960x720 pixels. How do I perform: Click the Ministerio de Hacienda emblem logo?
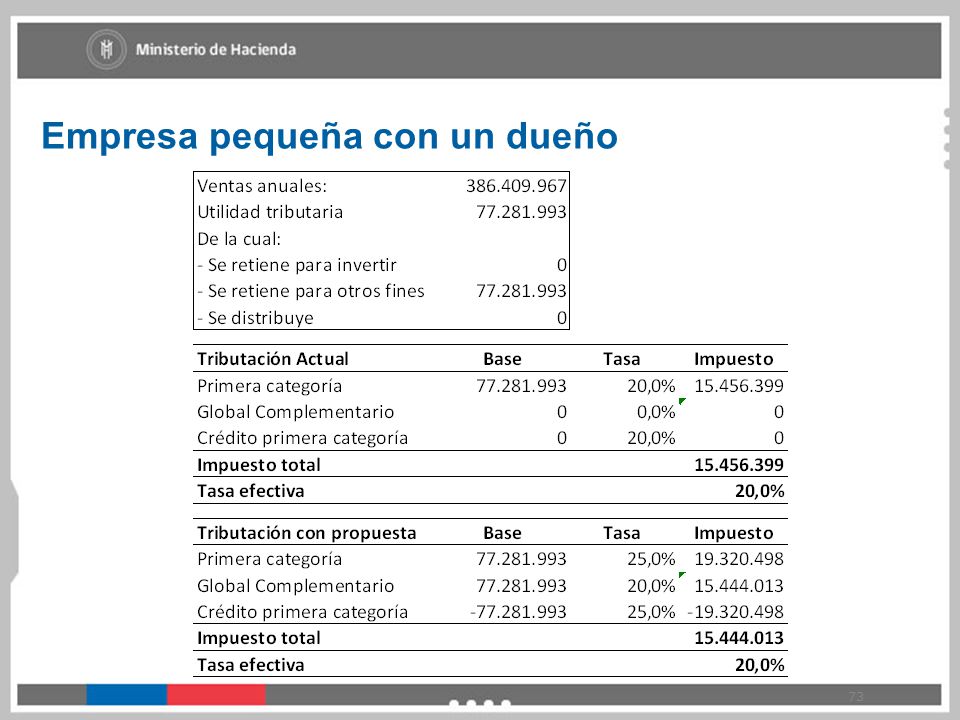click(107, 49)
